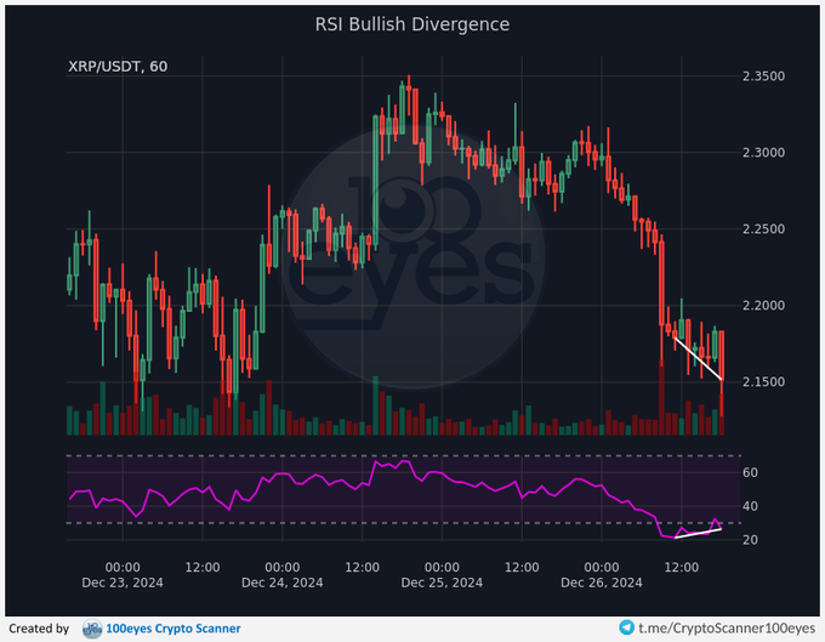Click the white divergence trendline on price

click(697, 358)
